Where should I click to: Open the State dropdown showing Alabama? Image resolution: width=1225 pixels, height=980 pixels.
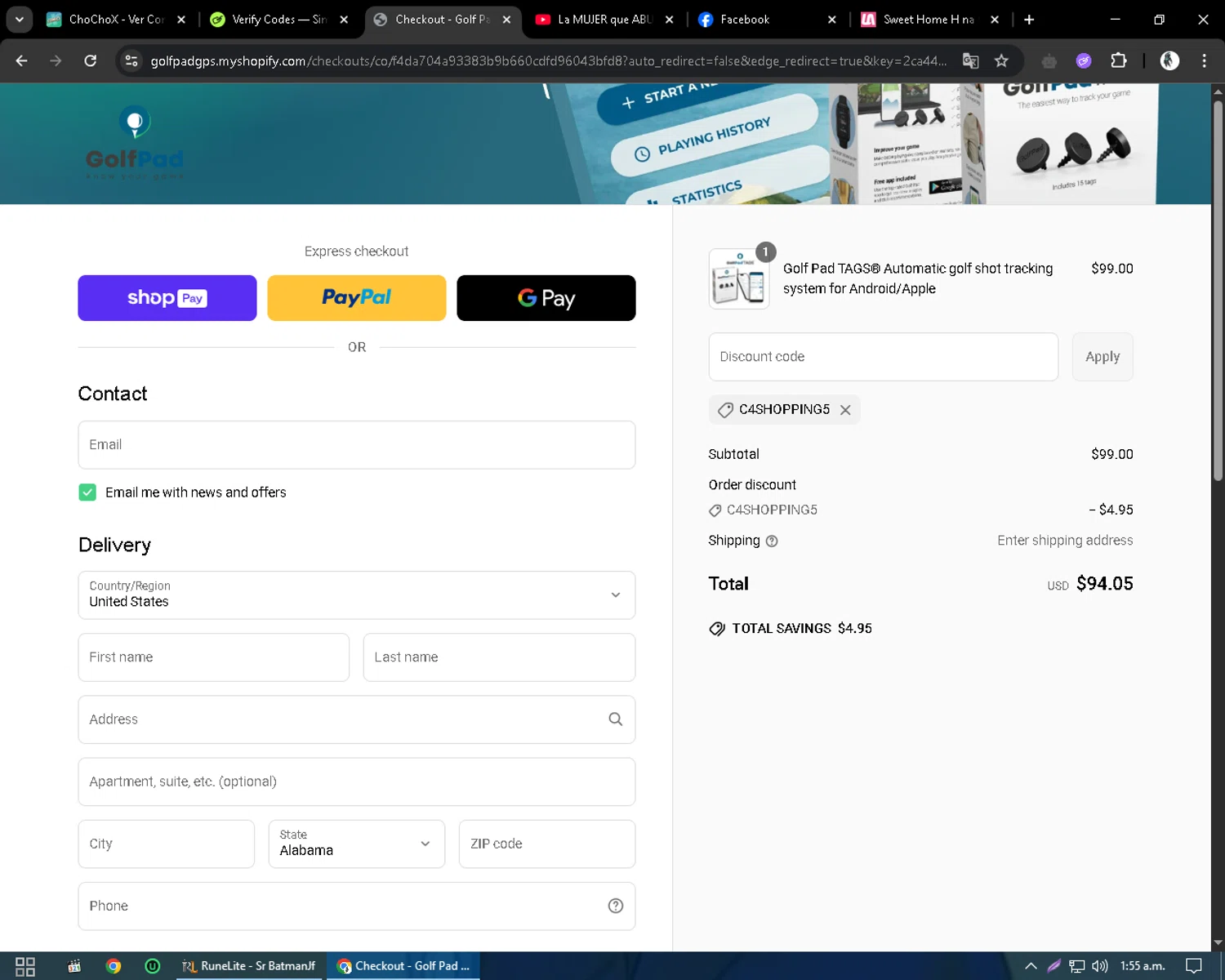click(x=357, y=844)
